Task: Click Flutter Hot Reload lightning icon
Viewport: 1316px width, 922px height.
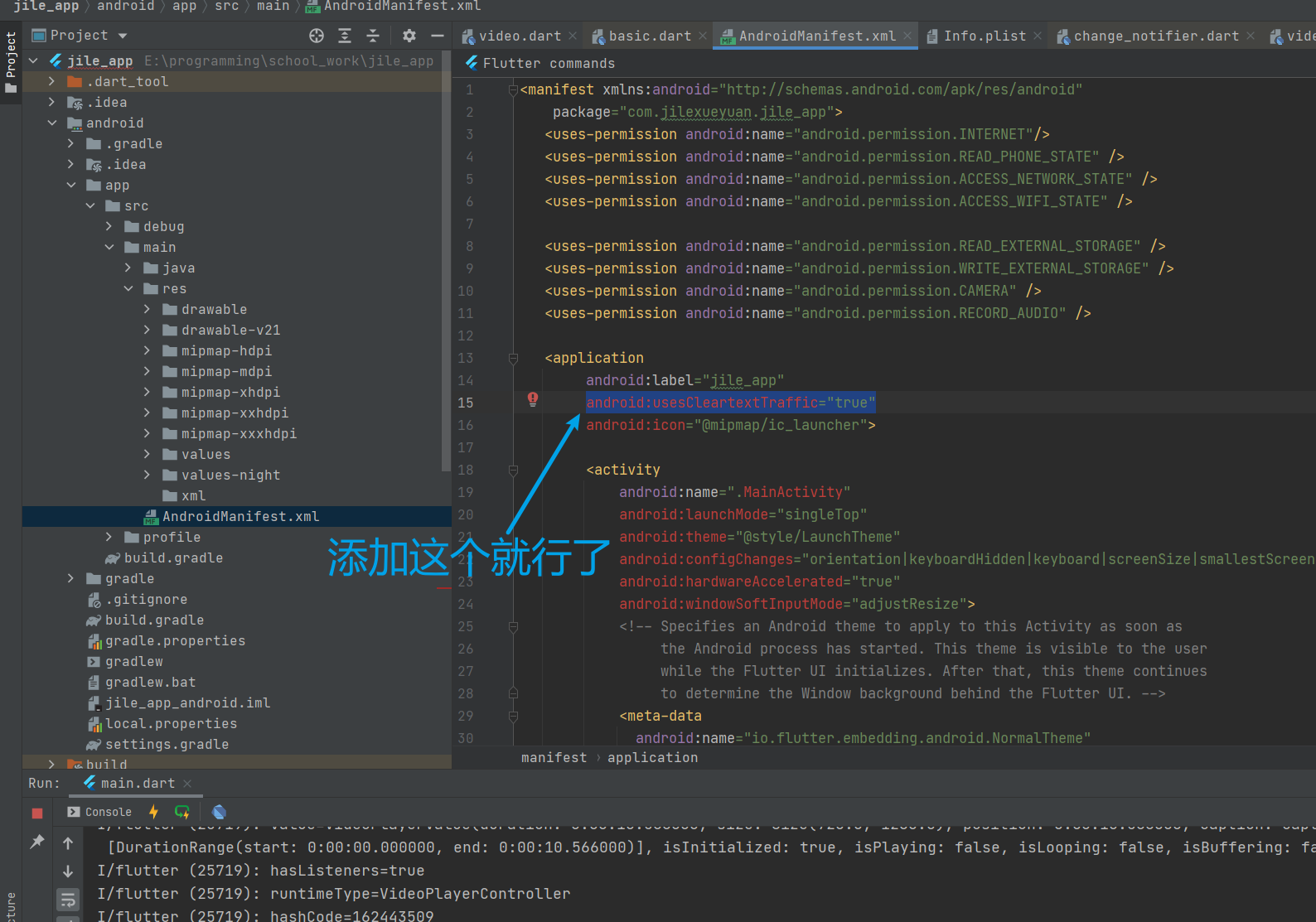Action: pyautogui.click(x=153, y=812)
